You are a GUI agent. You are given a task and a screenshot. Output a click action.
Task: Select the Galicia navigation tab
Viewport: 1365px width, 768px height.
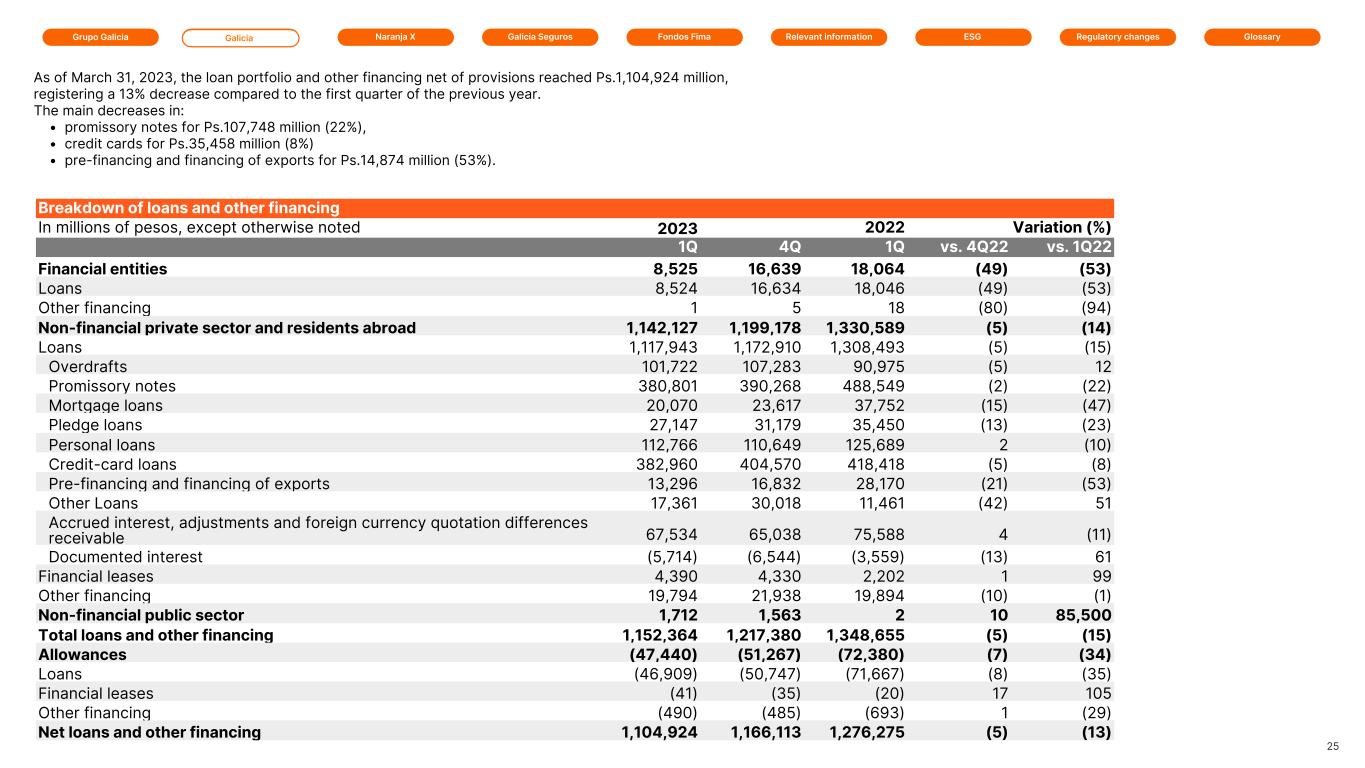[240, 38]
